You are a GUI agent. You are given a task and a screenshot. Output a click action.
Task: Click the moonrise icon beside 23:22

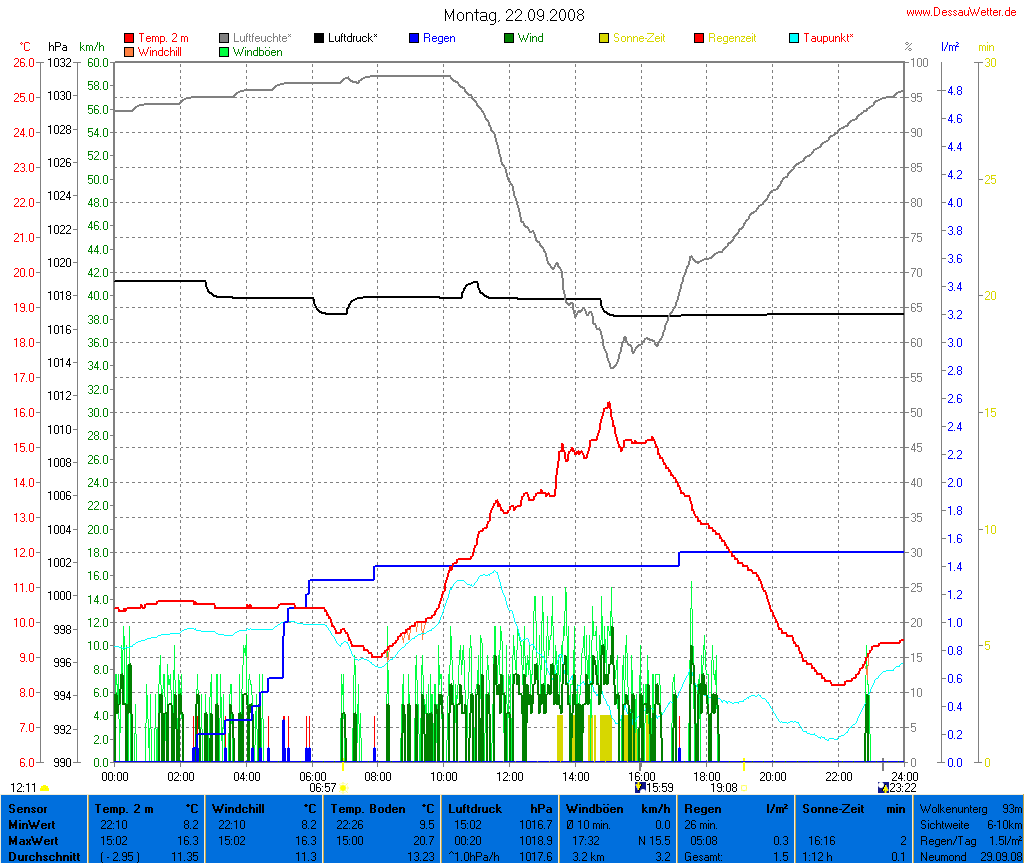(x=881, y=788)
